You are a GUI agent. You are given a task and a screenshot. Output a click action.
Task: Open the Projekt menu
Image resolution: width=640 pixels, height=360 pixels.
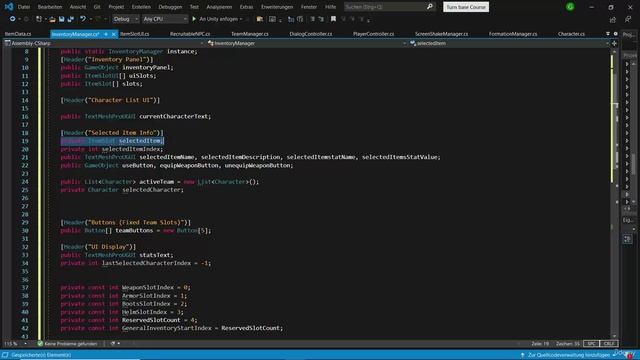[116, 7]
